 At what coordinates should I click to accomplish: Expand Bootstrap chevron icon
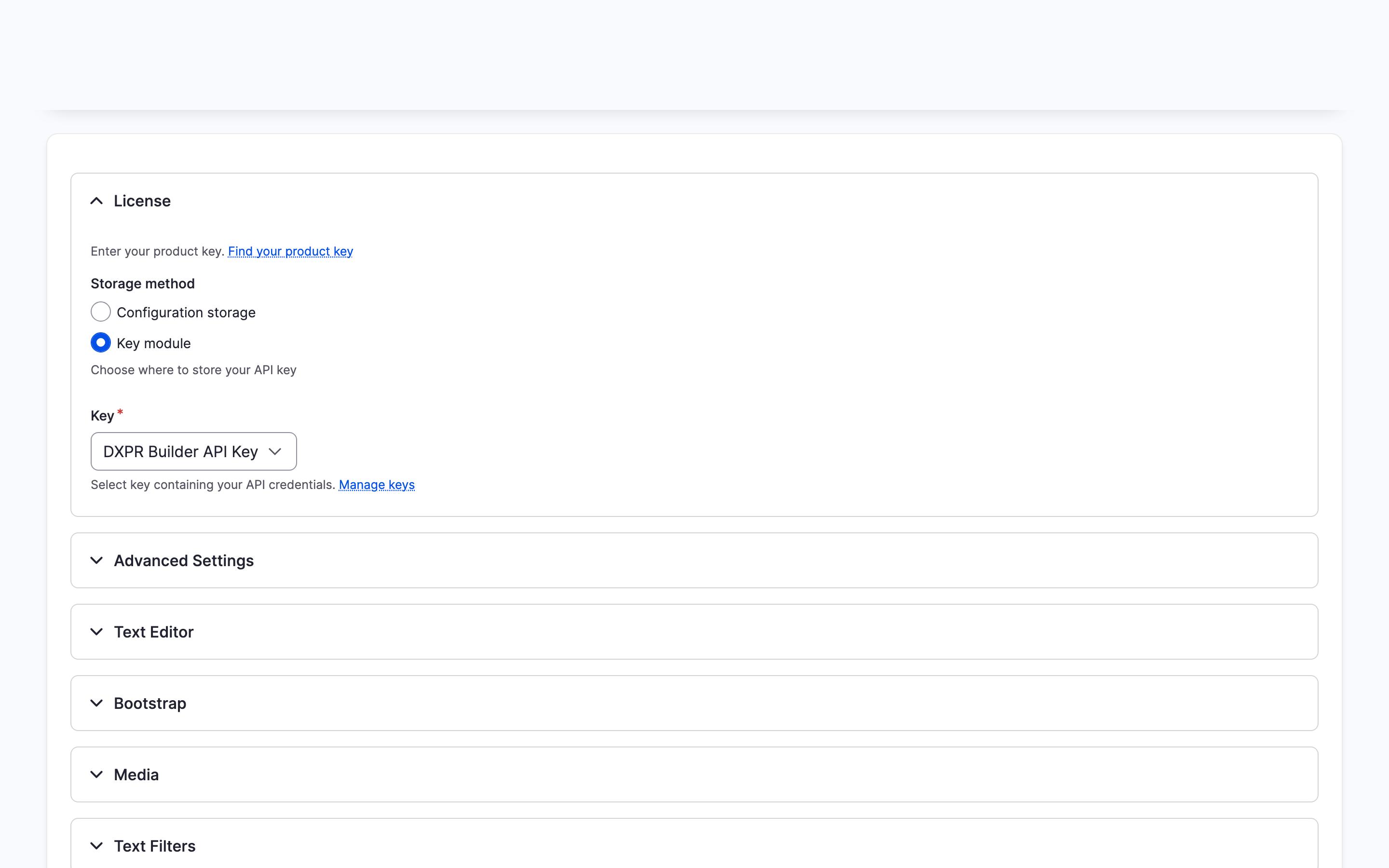(96, 703)
